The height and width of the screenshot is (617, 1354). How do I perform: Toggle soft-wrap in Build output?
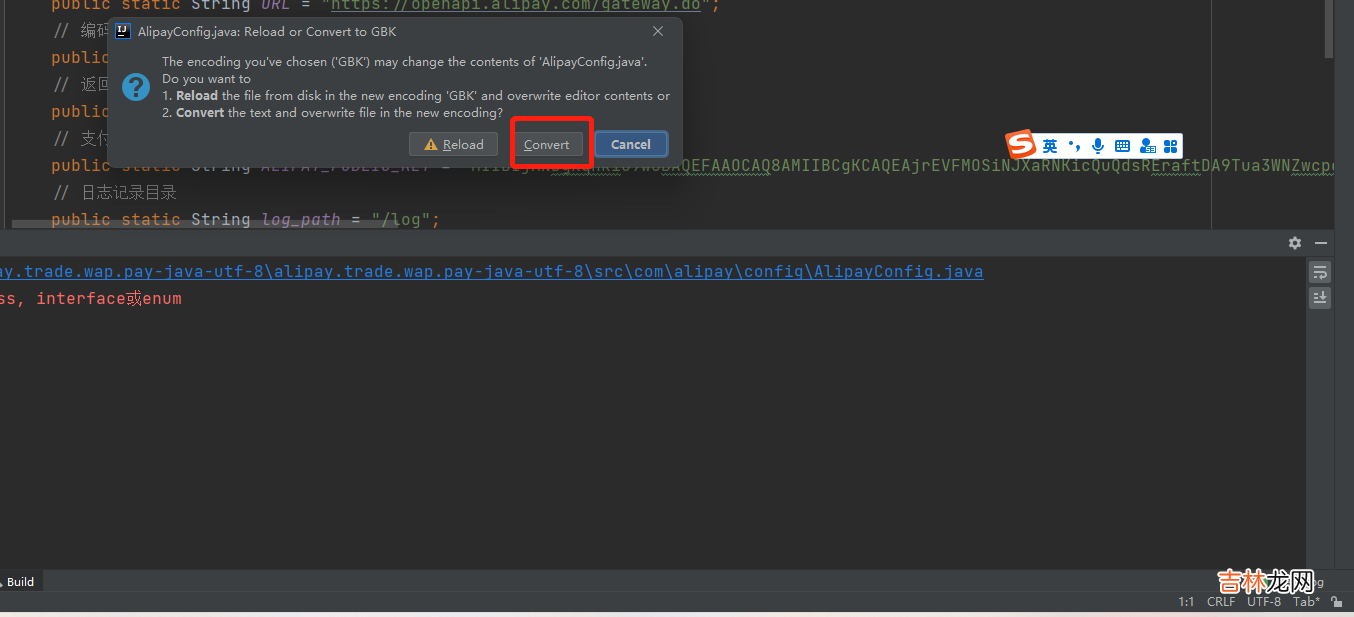pos(1320,272)
